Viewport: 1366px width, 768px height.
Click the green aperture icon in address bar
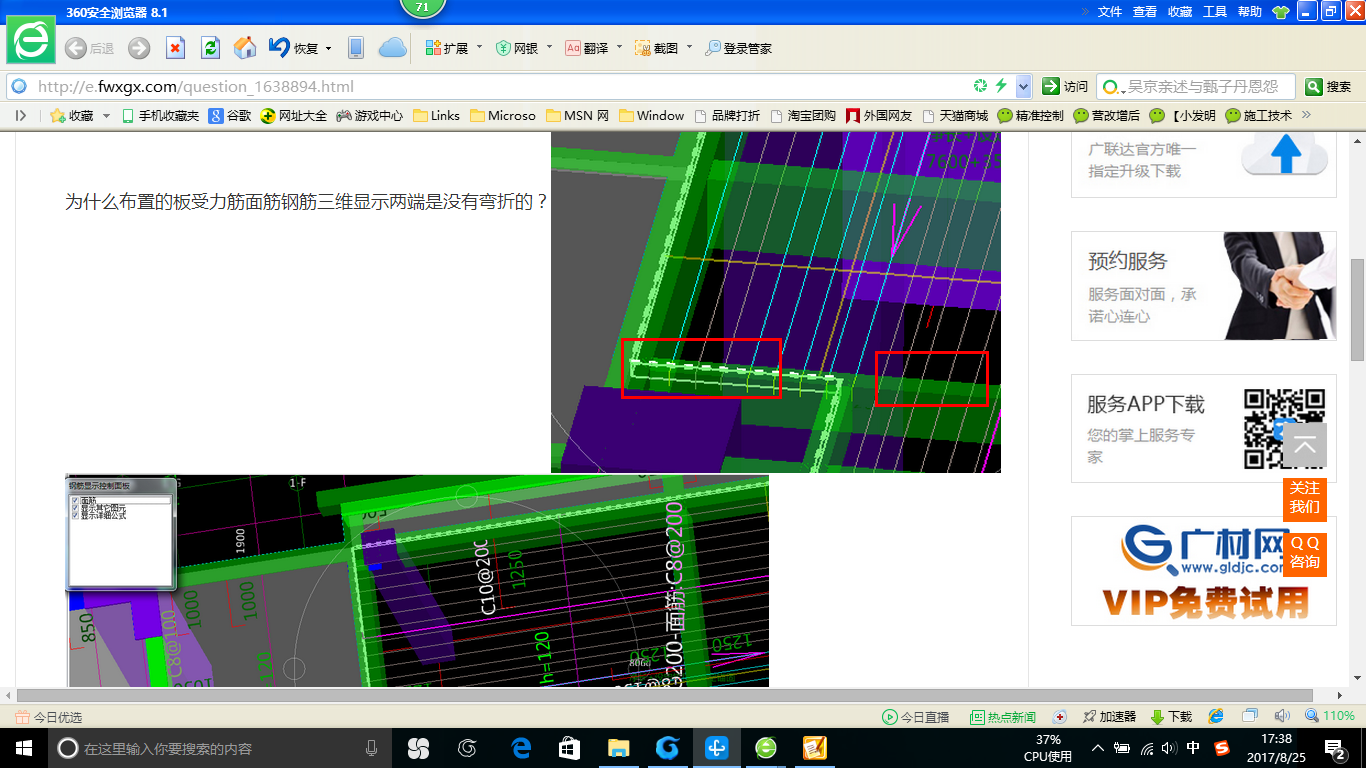(981, 86)
